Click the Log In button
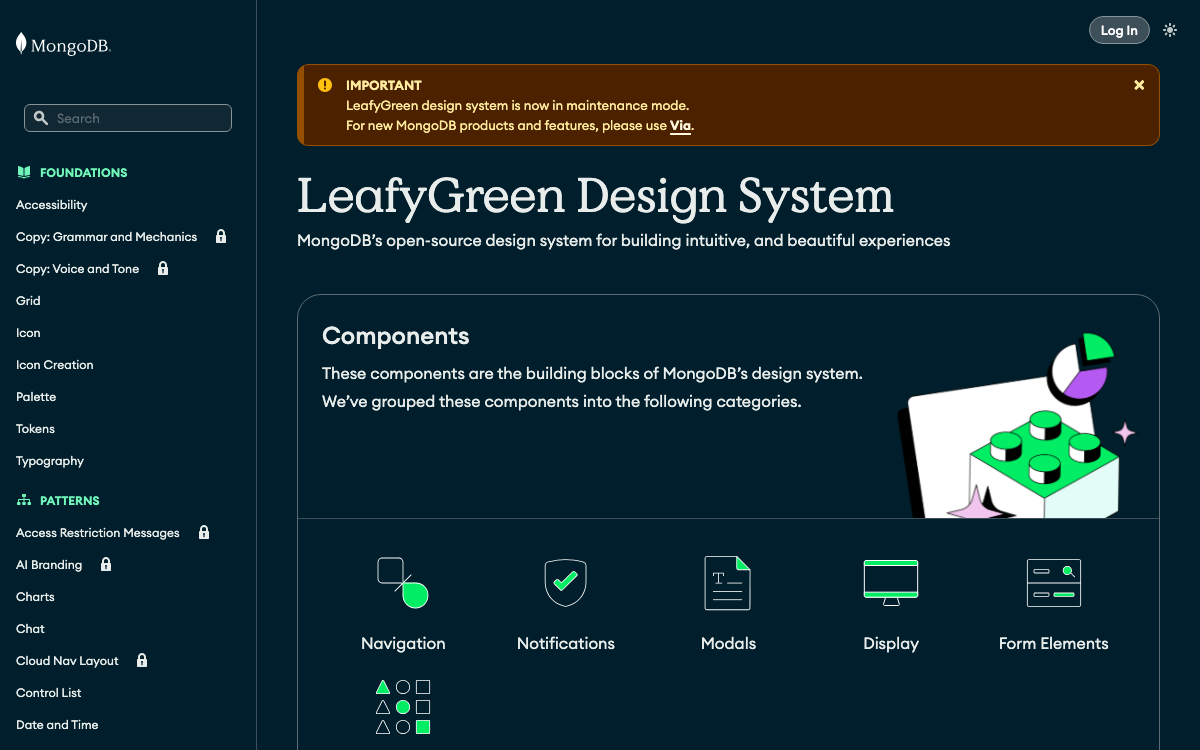 1119,30
